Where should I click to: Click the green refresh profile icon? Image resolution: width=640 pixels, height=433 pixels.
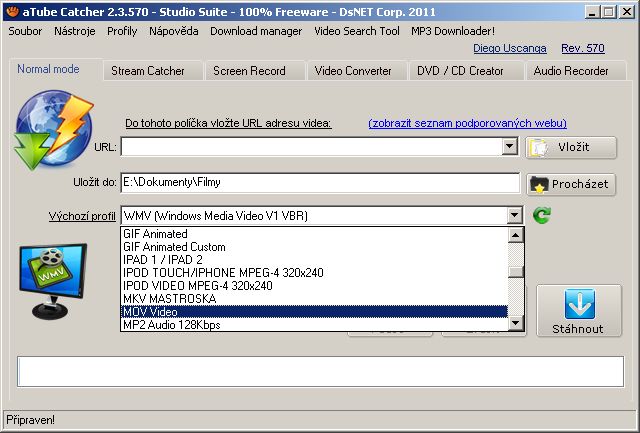(x=542, y=215)
